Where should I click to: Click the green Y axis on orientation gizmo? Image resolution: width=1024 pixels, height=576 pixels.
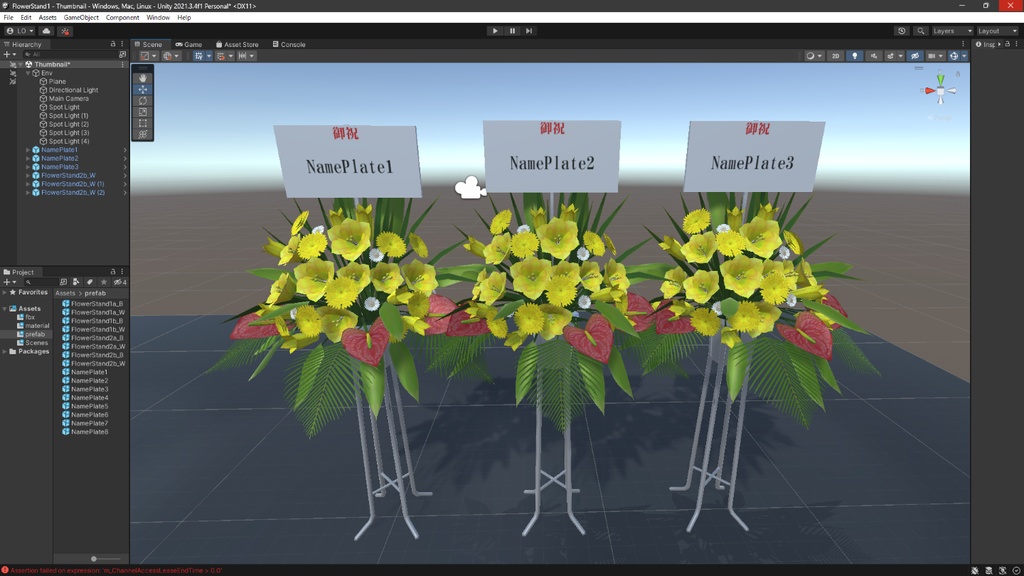(x=940, y=79)
